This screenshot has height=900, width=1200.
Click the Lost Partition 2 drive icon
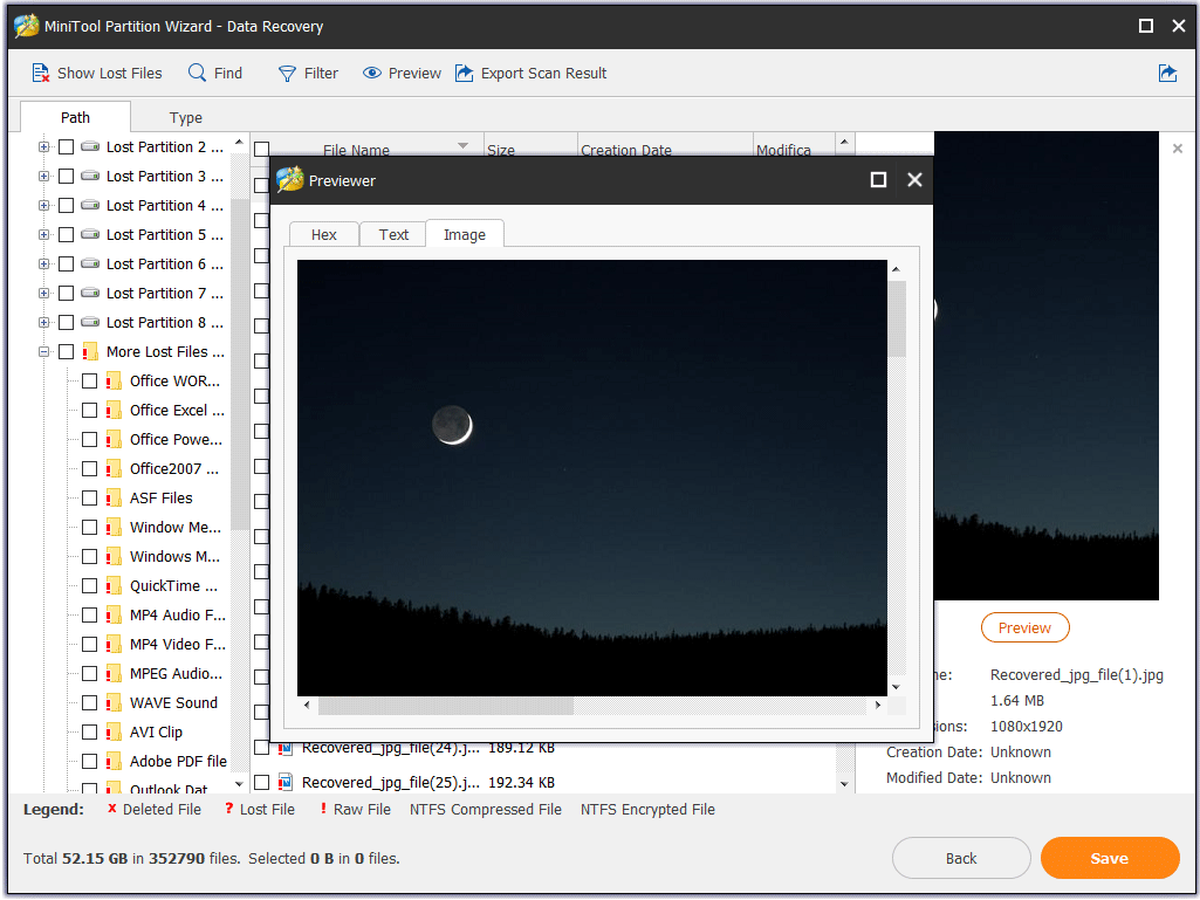click(x=90, y=147)
